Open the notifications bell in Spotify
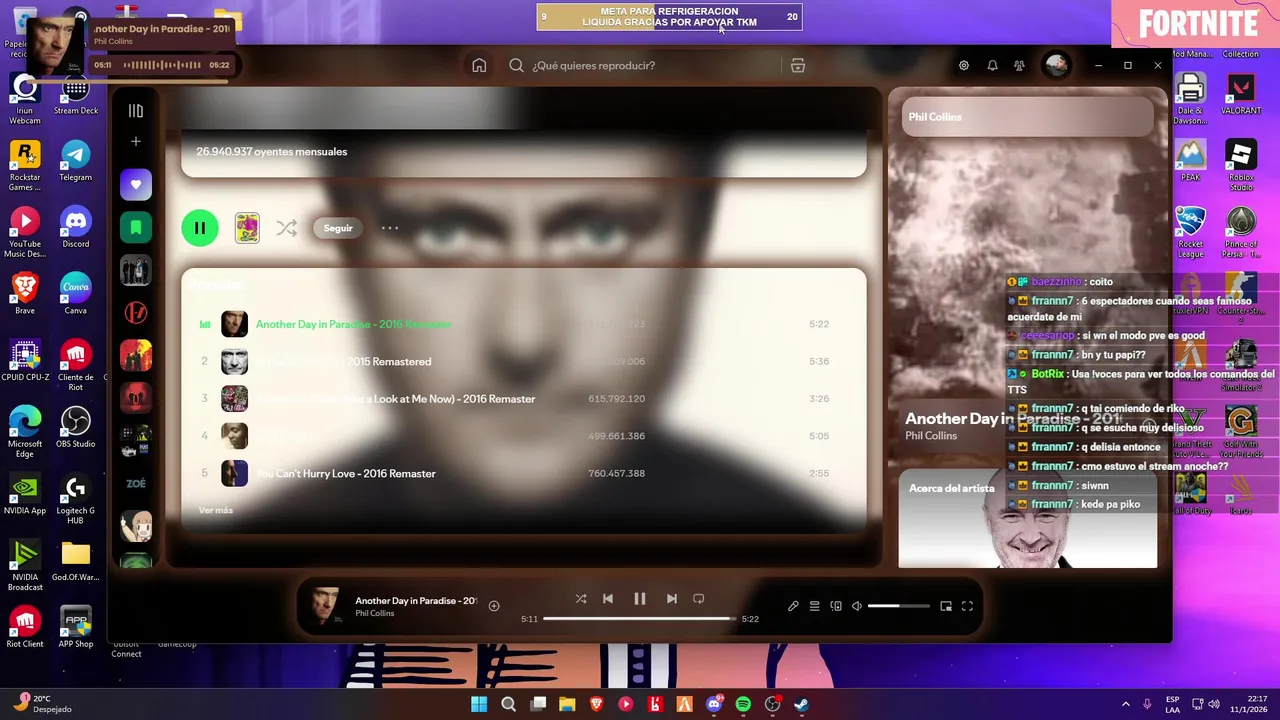Viewport: 1280px width, 720px height. click(x=992, y=65)
